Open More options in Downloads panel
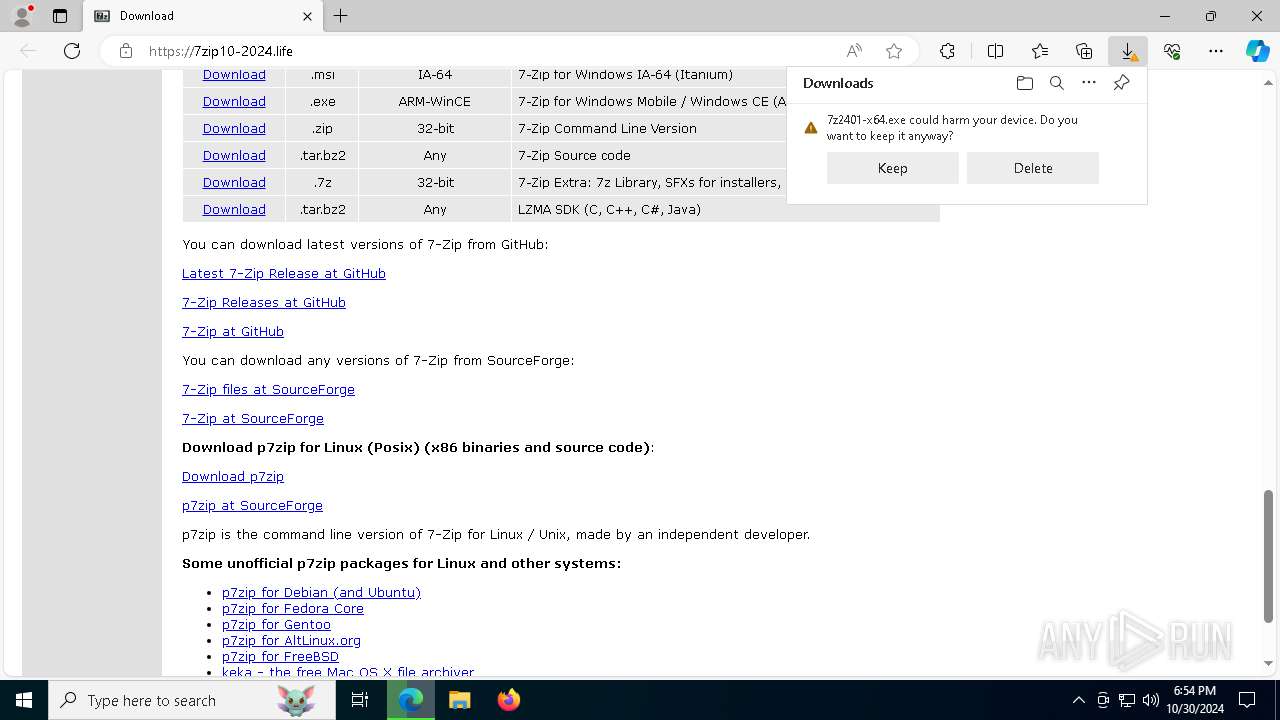 [1089, 83]
